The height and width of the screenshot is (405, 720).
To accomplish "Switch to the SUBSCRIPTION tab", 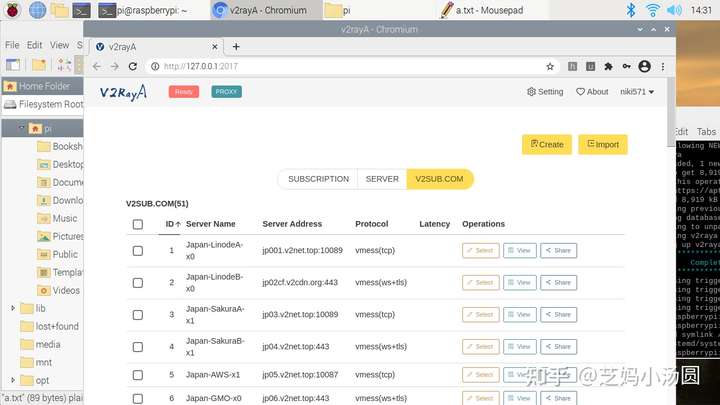I will [x=318, y=179].
